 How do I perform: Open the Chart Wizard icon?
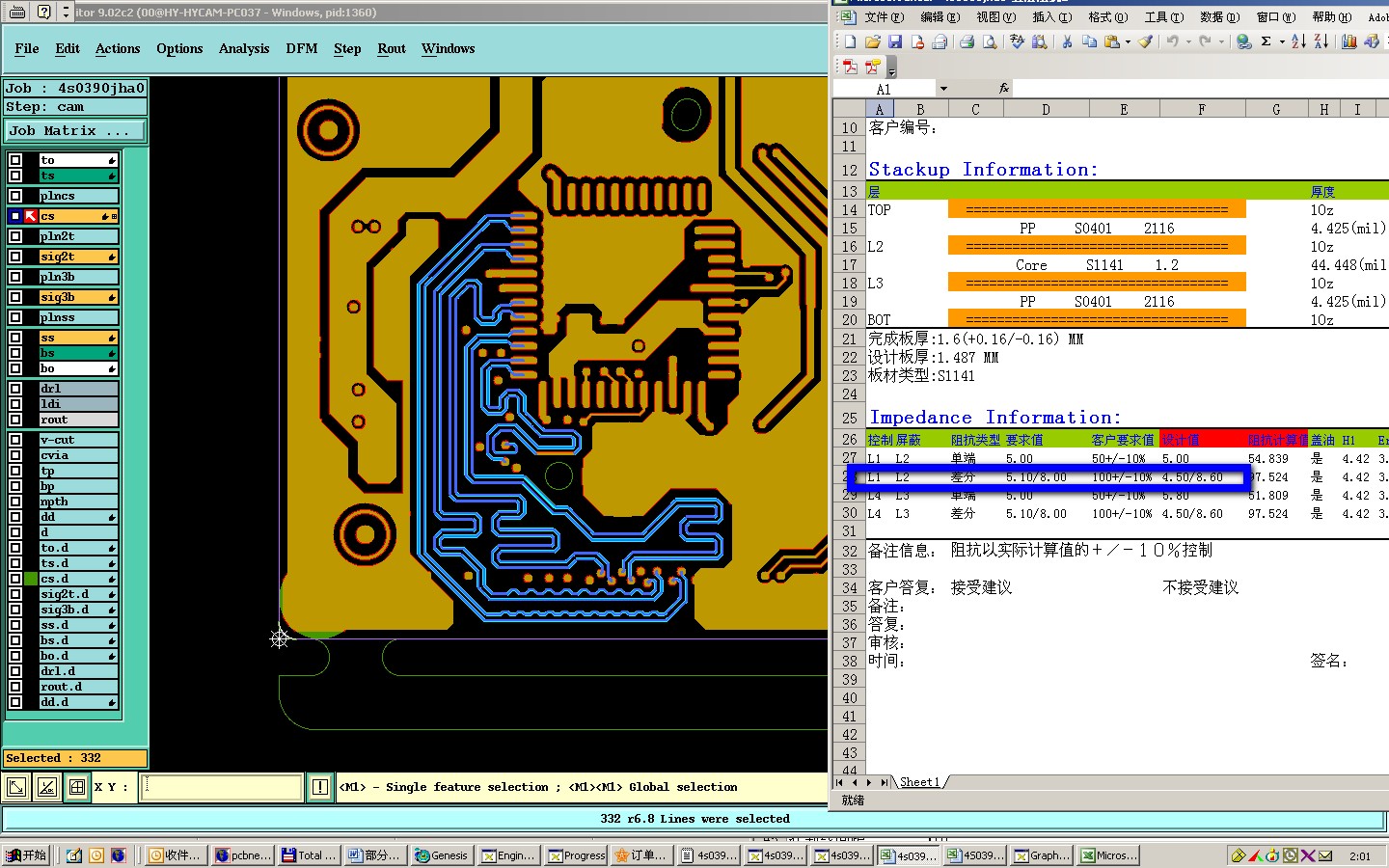[x=1348, y=41]
